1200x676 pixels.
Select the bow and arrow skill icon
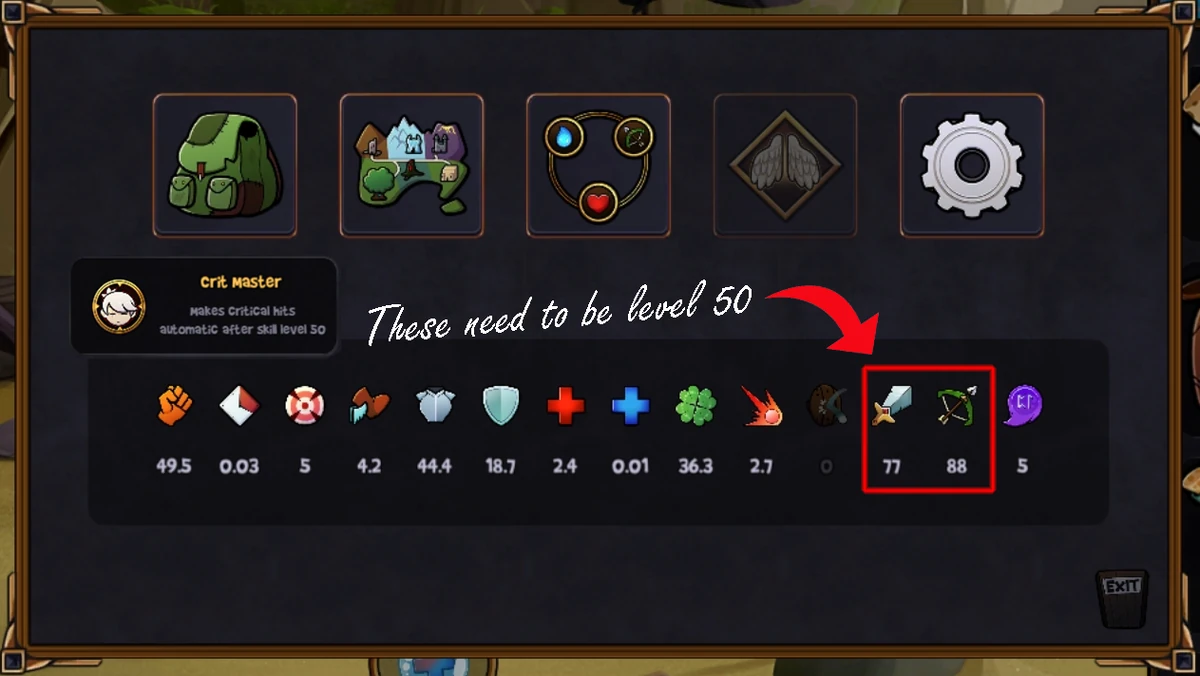[957, 405]
